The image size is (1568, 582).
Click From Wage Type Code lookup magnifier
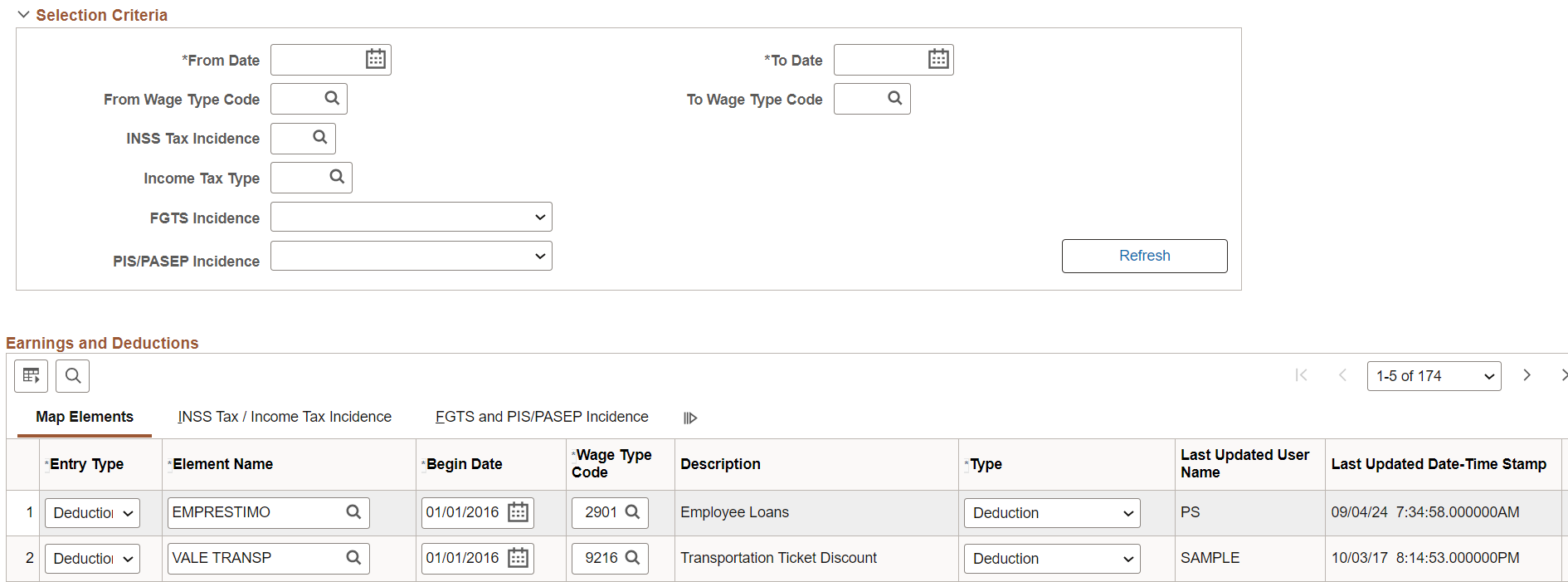[332, 98]
